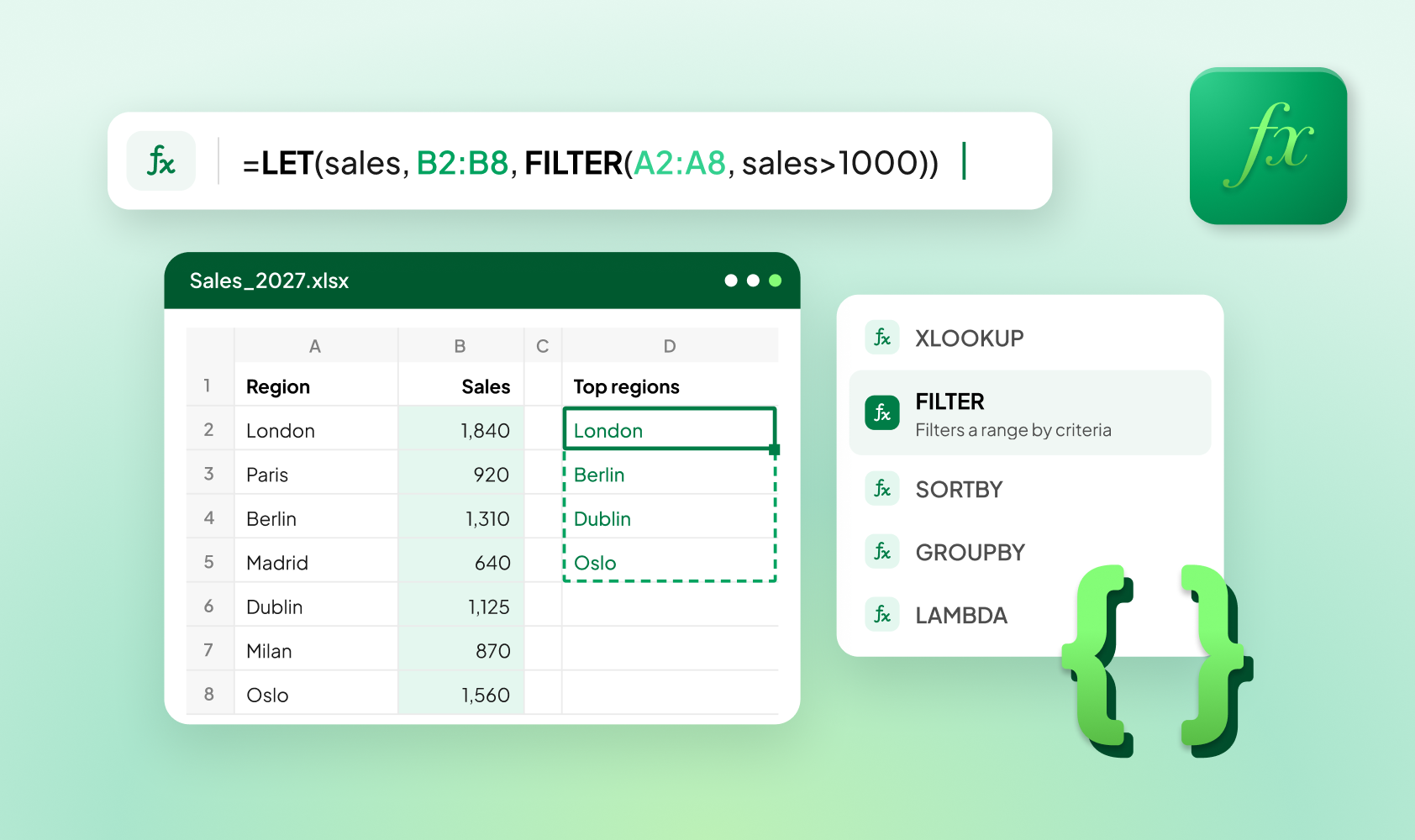Select column C header
1415x840 pixels.
[543, 345]
